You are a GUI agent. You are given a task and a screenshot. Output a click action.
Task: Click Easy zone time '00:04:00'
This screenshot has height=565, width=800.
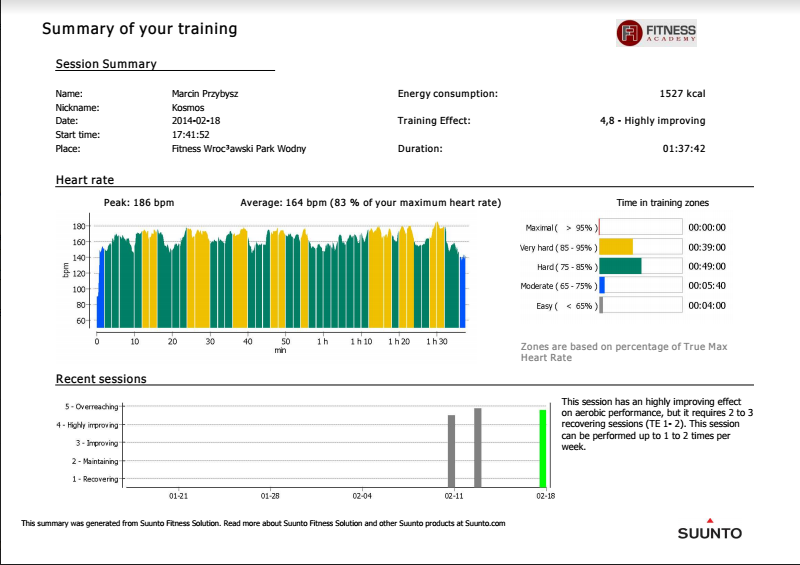(x=707, y=306)
